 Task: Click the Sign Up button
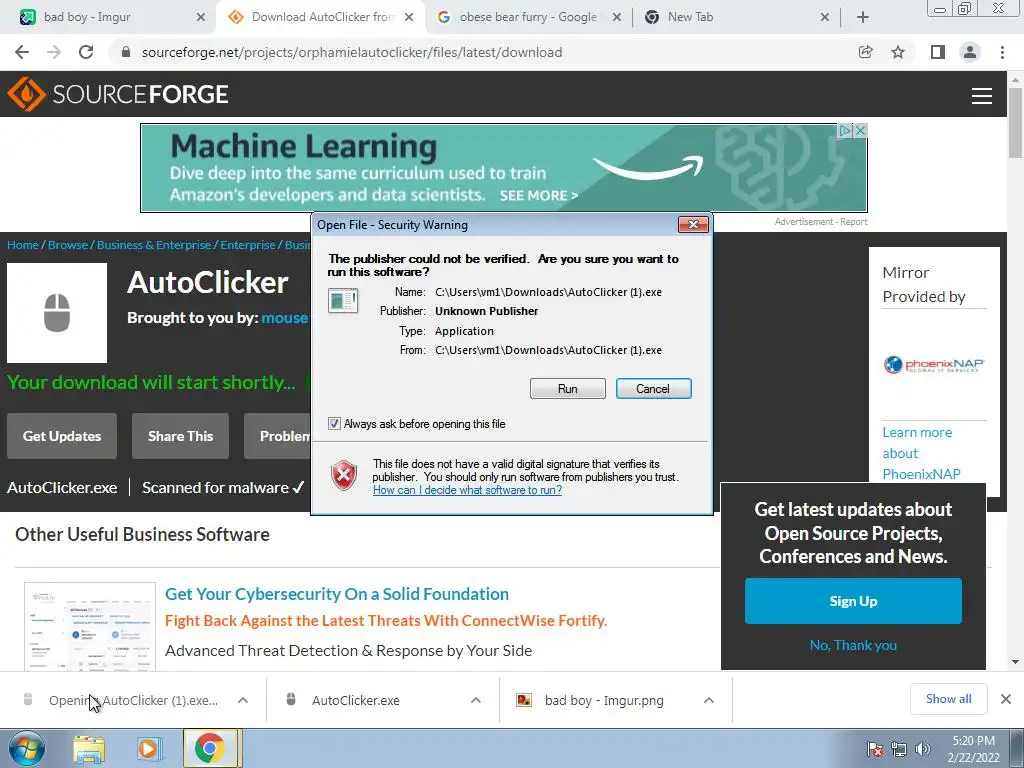(x=853, y=601)
